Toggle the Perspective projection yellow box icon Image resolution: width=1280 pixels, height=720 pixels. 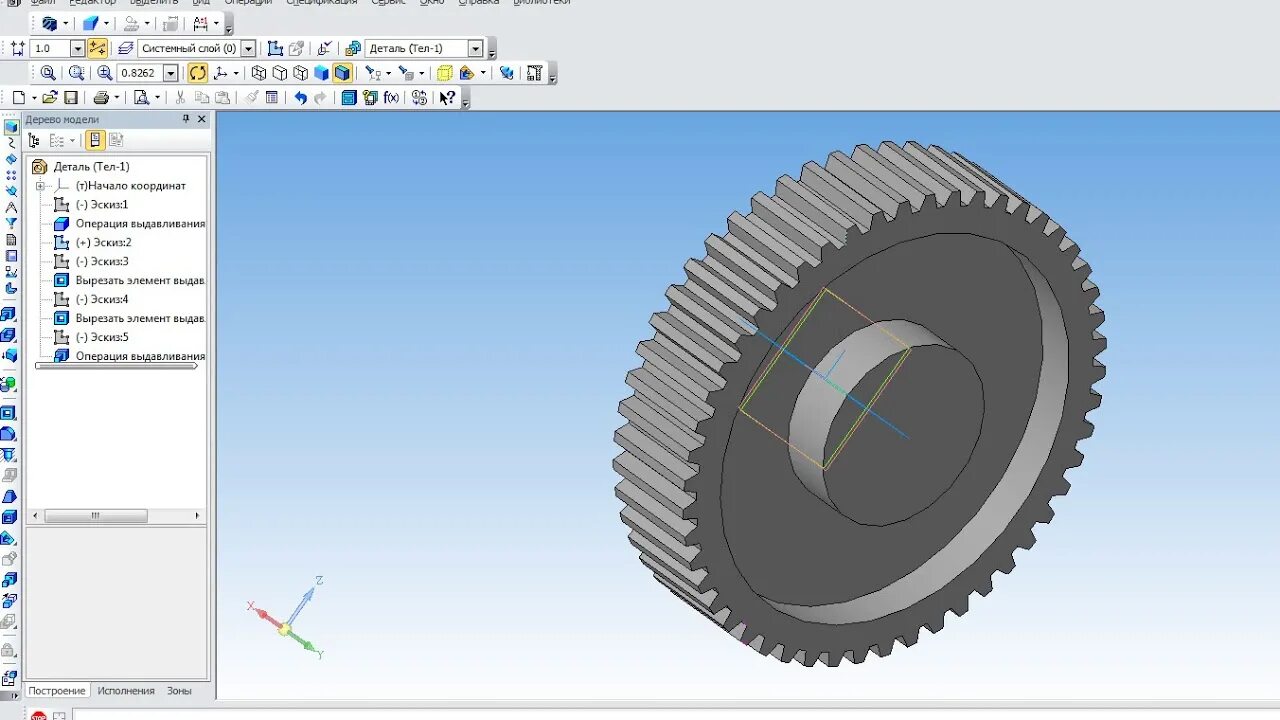tap(445, 72)
